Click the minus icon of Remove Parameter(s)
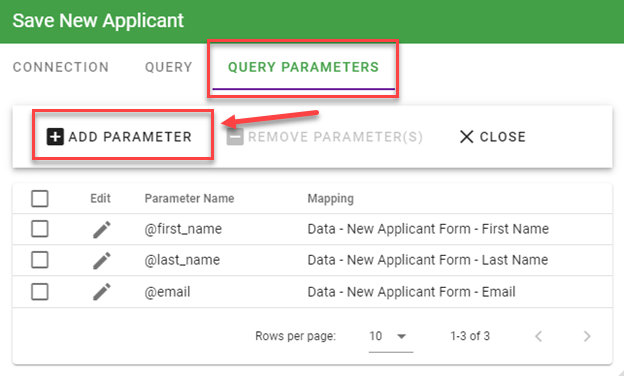Image resolution: width=624 pixels, height=376 pixels. [235, 137]
